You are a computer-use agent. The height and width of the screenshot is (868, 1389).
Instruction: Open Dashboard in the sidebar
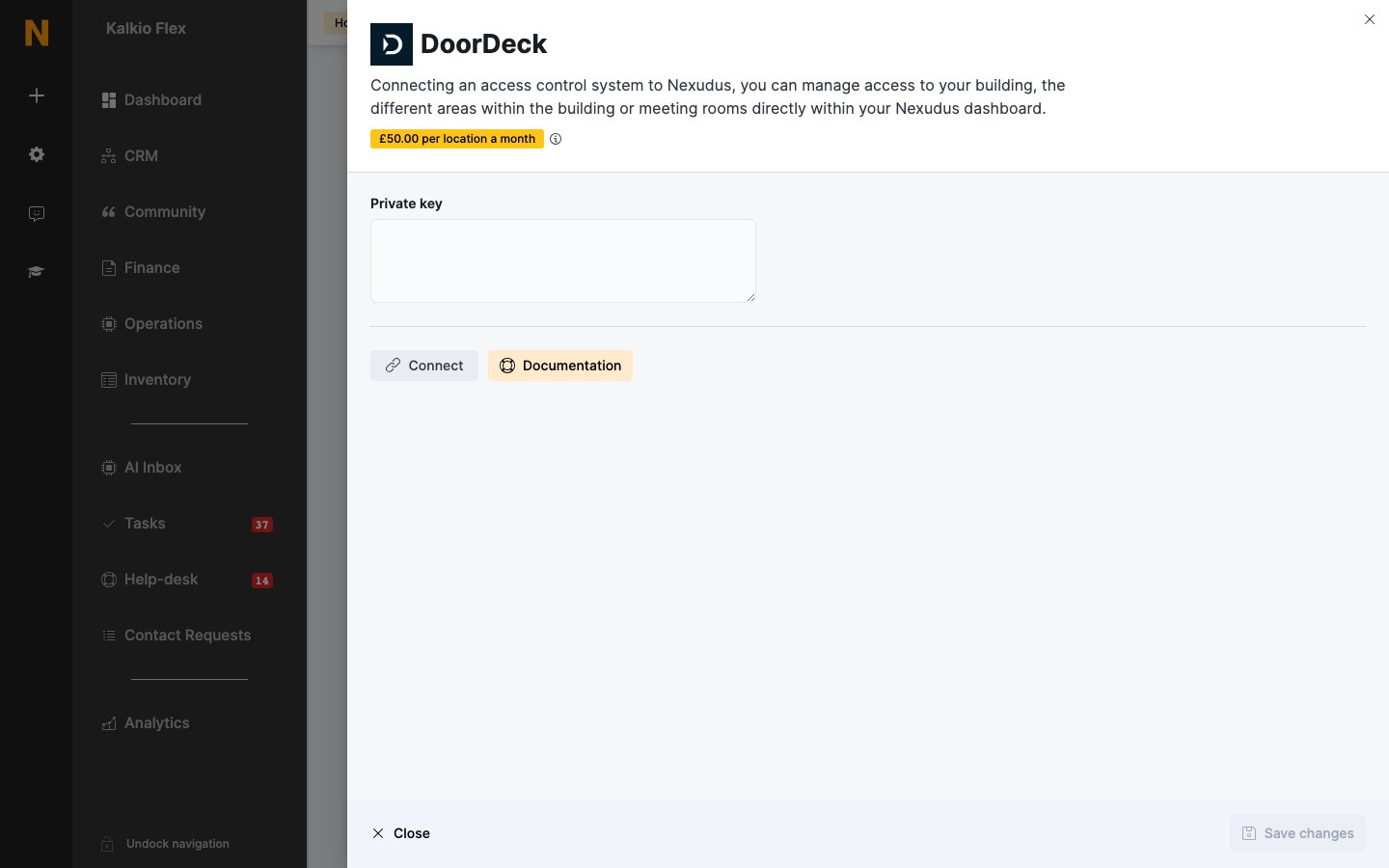151,100
